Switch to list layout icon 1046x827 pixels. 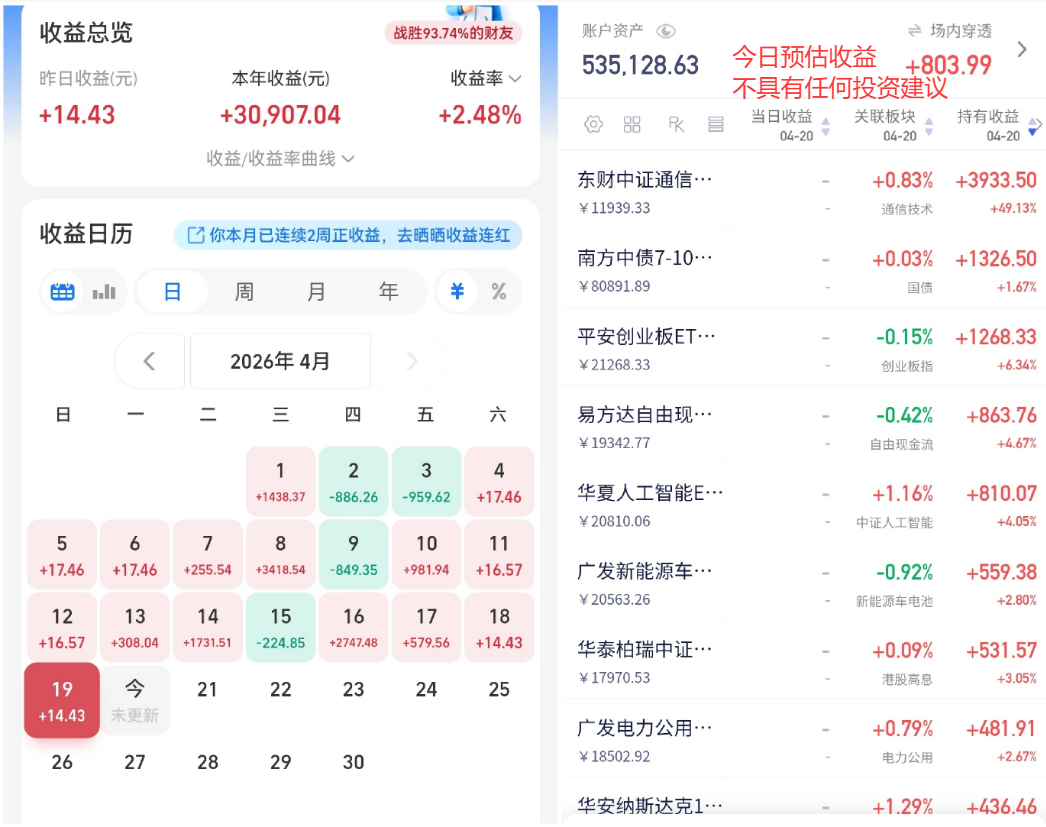coord(716,125)
